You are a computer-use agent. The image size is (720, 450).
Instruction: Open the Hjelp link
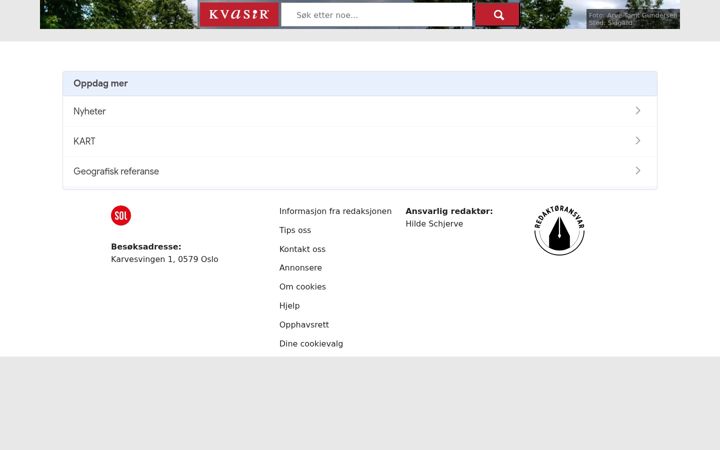click(289, 306)
